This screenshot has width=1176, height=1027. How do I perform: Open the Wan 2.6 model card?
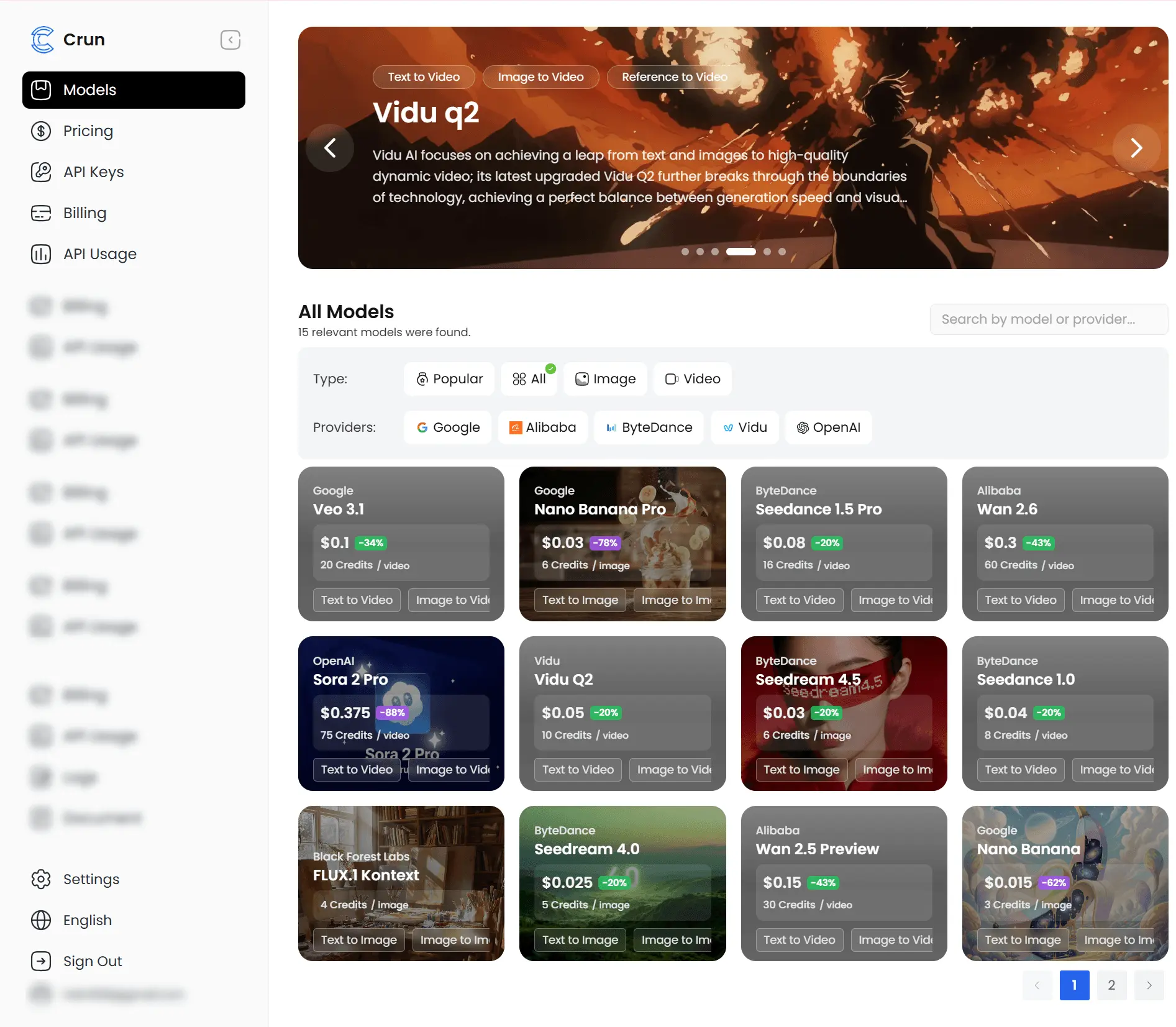pyautogui.click(x=1065, y=544)
